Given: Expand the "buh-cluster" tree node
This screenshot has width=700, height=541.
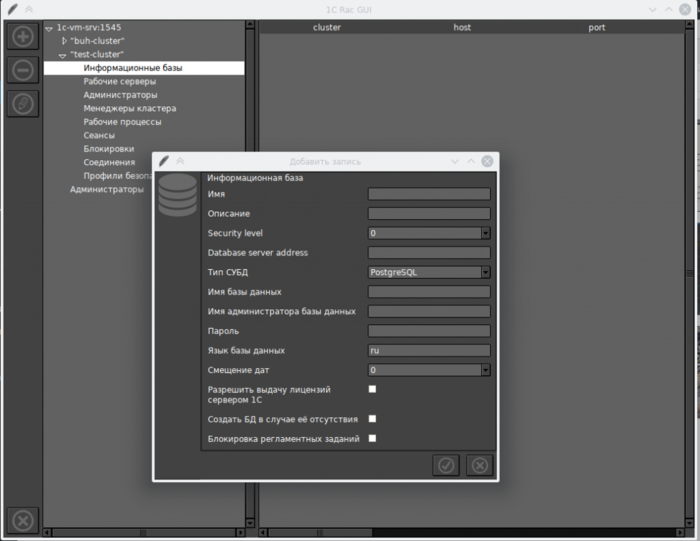Looking at the screenshot, I should (64, 41).
